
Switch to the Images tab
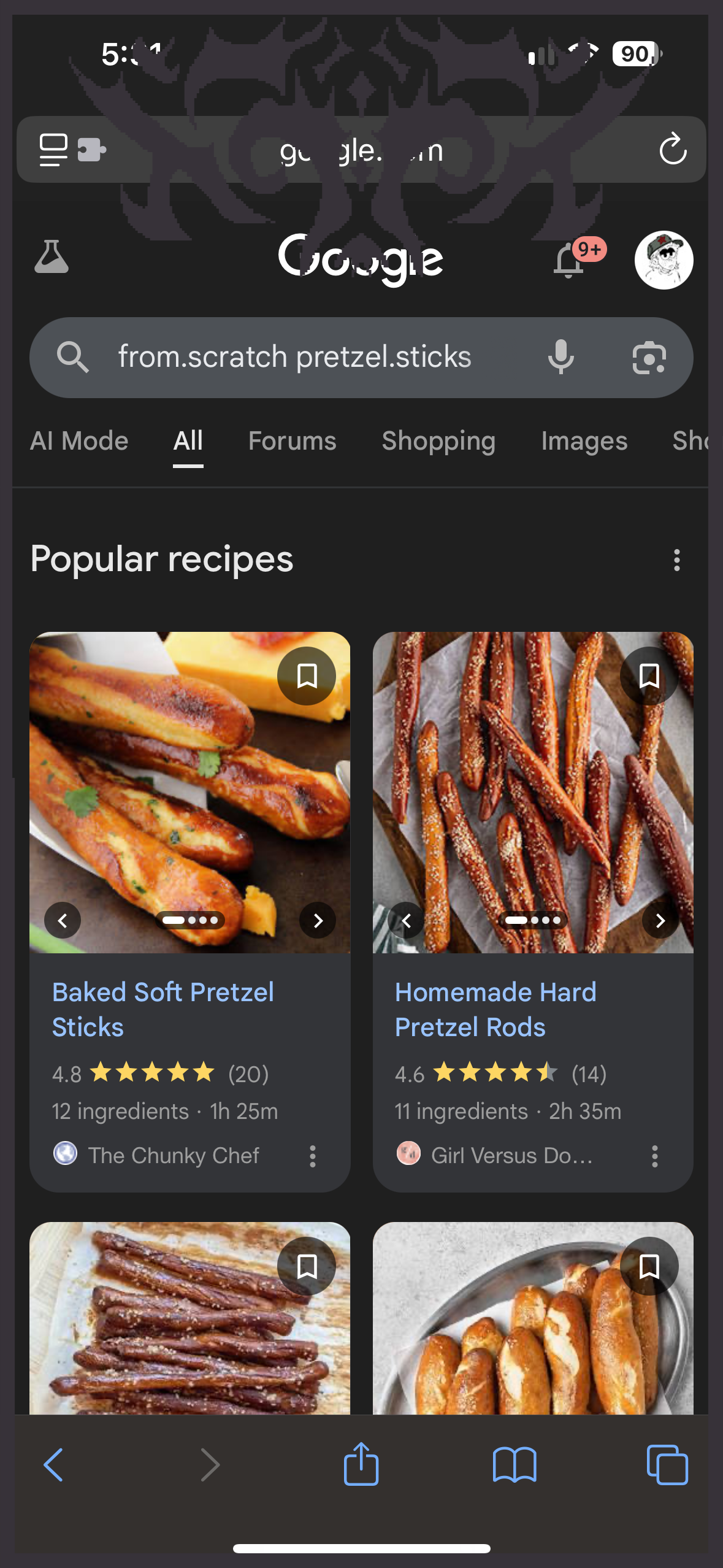[584, 441]
